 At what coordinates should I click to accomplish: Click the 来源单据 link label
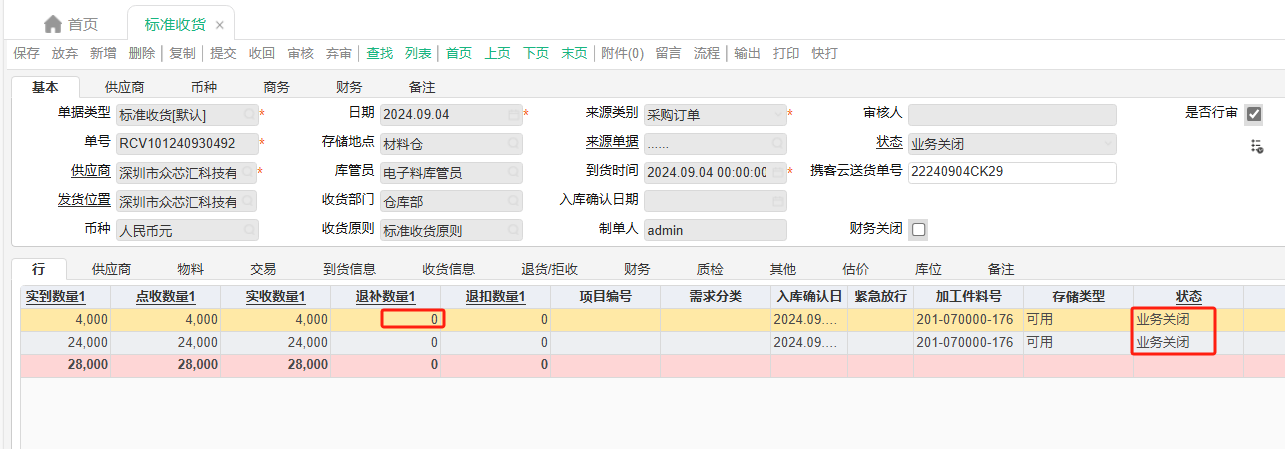612,142
